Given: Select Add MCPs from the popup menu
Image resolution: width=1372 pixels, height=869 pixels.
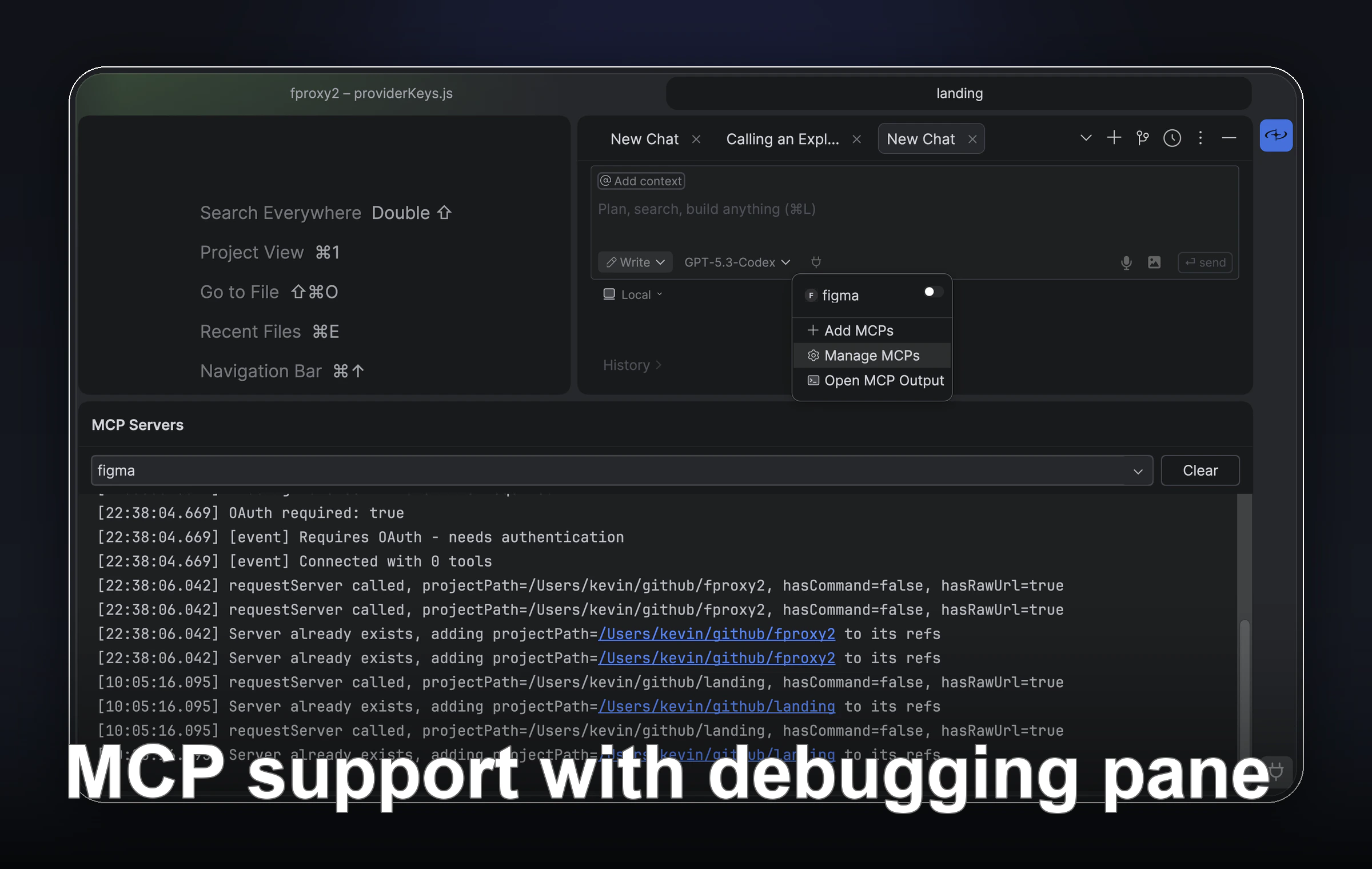Looking at the screenshot, I should (872, 330).
